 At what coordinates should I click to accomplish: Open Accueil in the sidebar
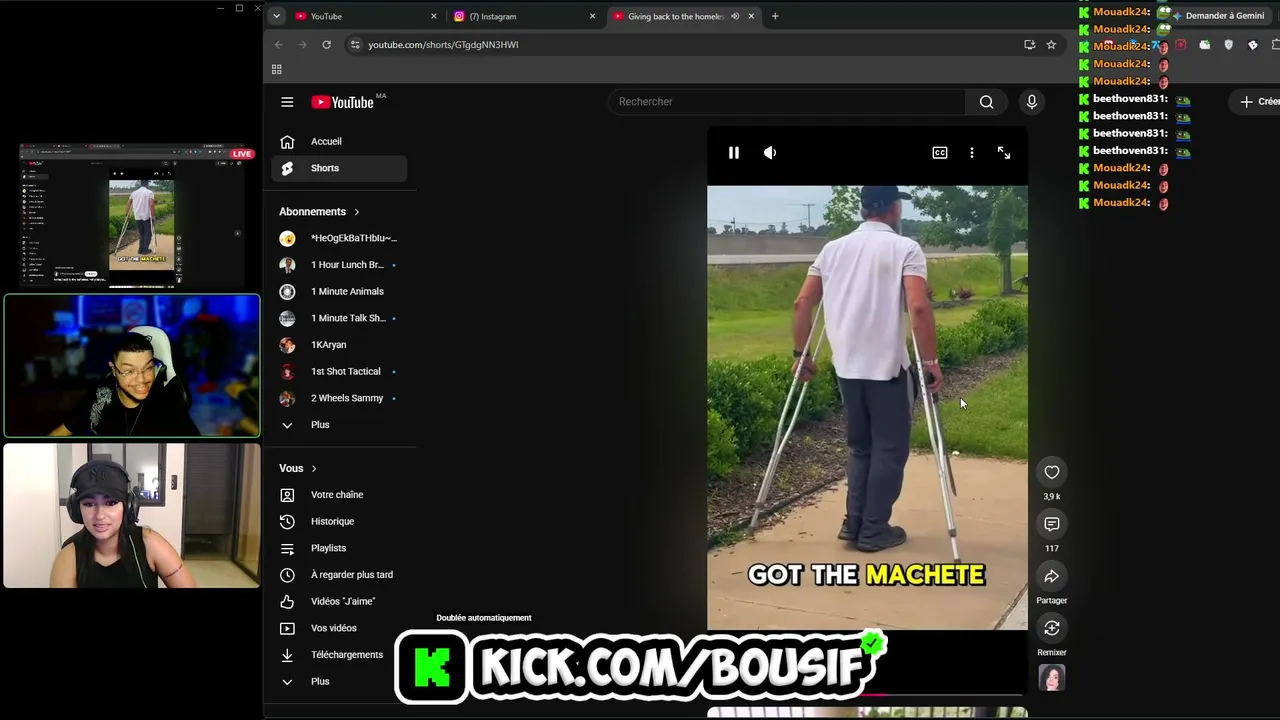coord(339,142)
